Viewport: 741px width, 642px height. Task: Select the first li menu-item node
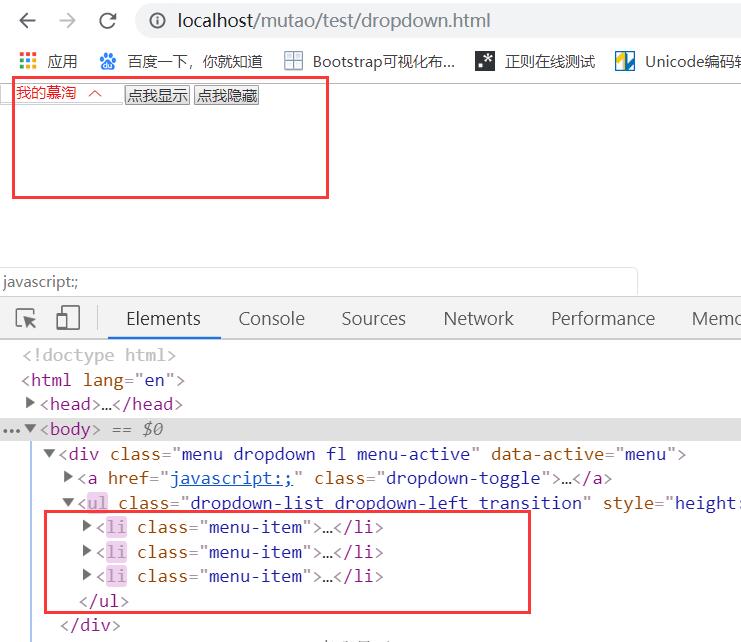pyautogui.click(x=240, y=527)
